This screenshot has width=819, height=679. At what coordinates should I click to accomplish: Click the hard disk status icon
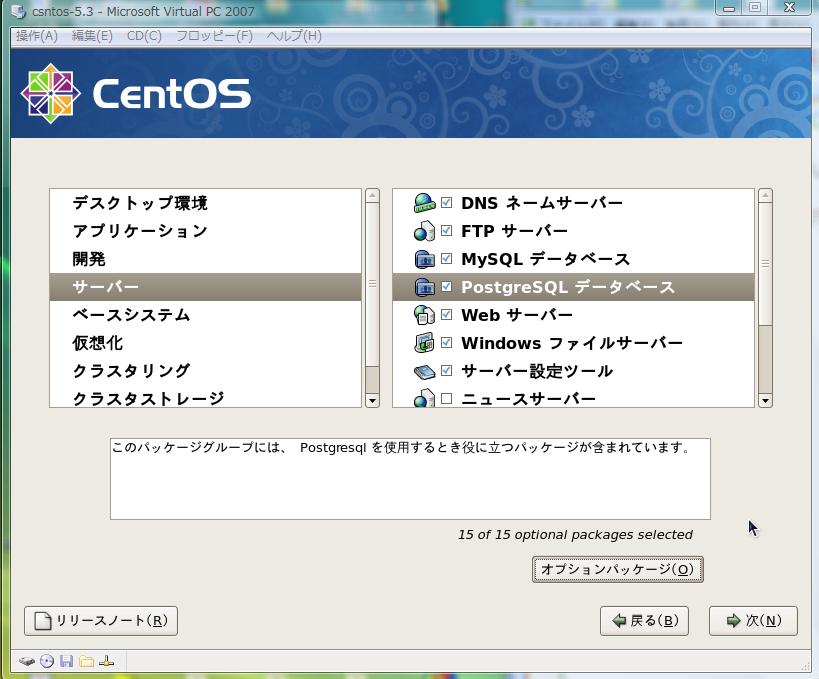click(27, 661)
